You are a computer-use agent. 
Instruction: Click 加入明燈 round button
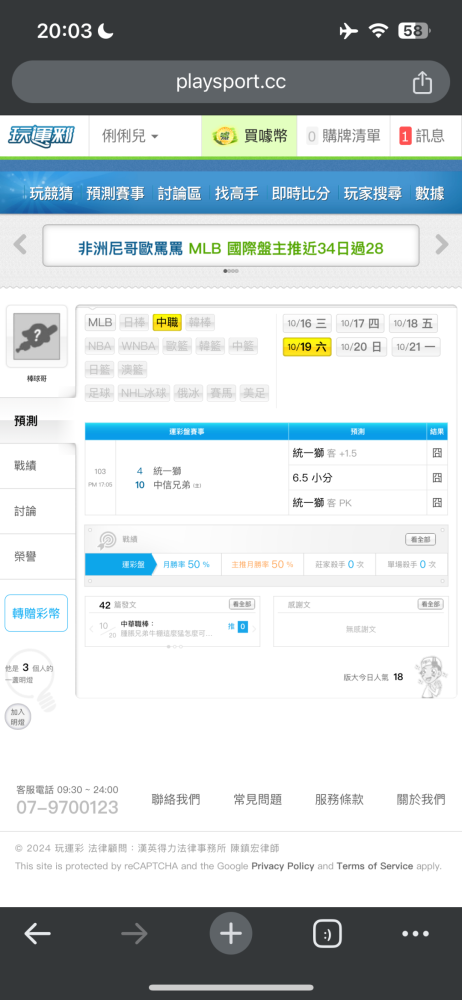[17, 717]
